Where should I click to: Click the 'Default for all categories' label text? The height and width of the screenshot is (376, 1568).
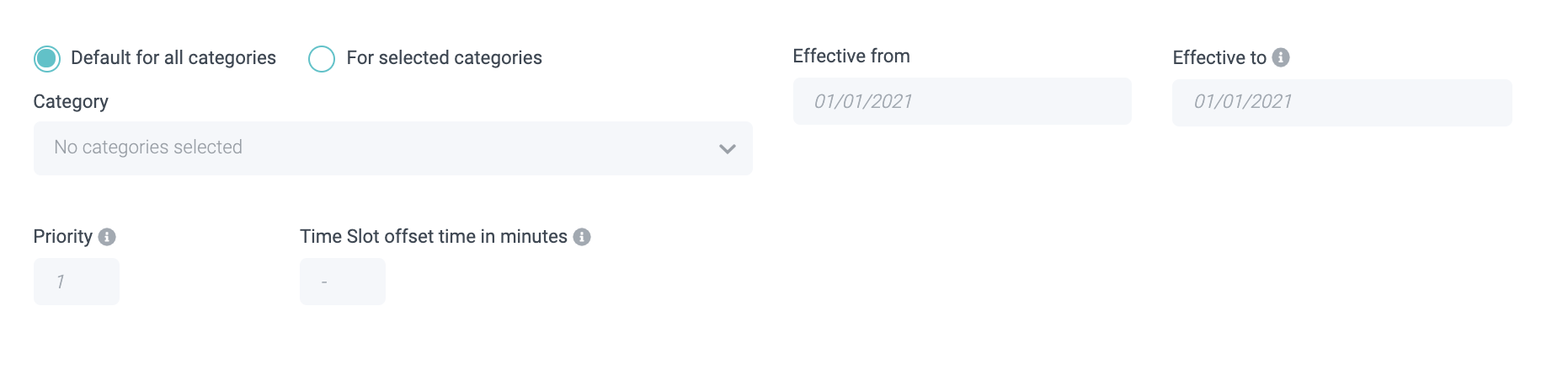click(x=173, y=58)
